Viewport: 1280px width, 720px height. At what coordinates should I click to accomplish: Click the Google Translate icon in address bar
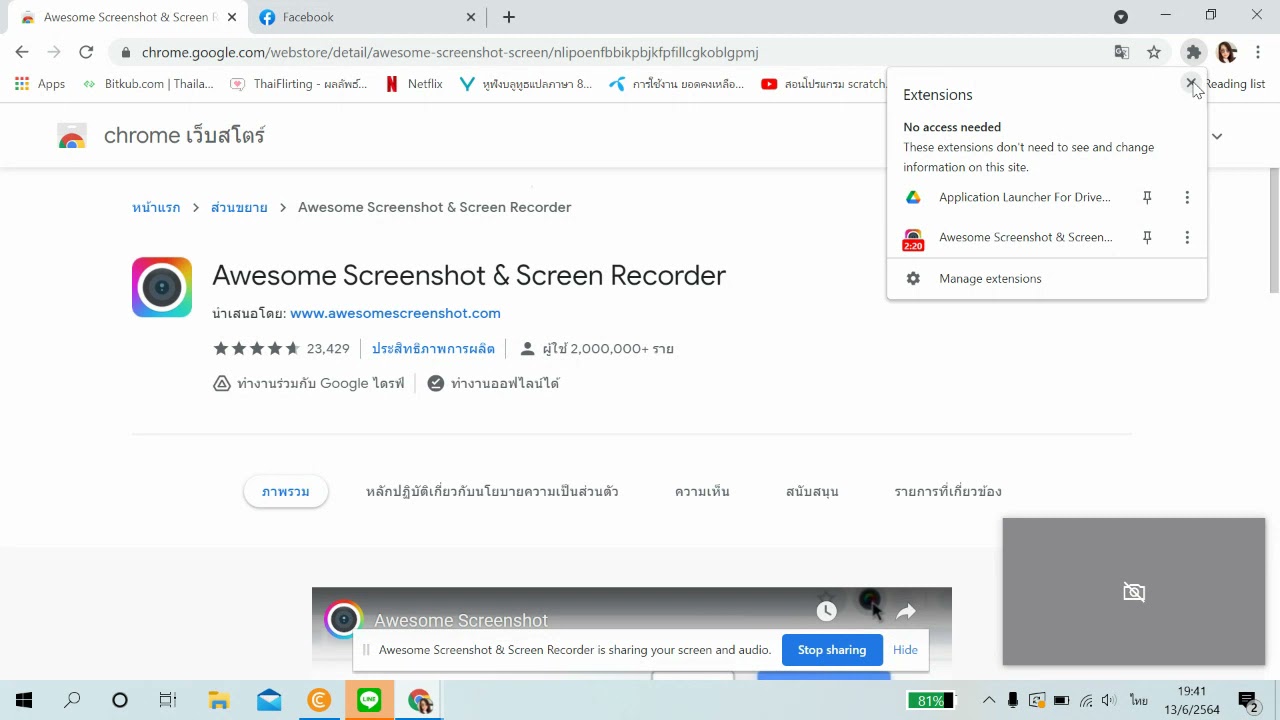pyautogui.click(x=1122, y=52)
